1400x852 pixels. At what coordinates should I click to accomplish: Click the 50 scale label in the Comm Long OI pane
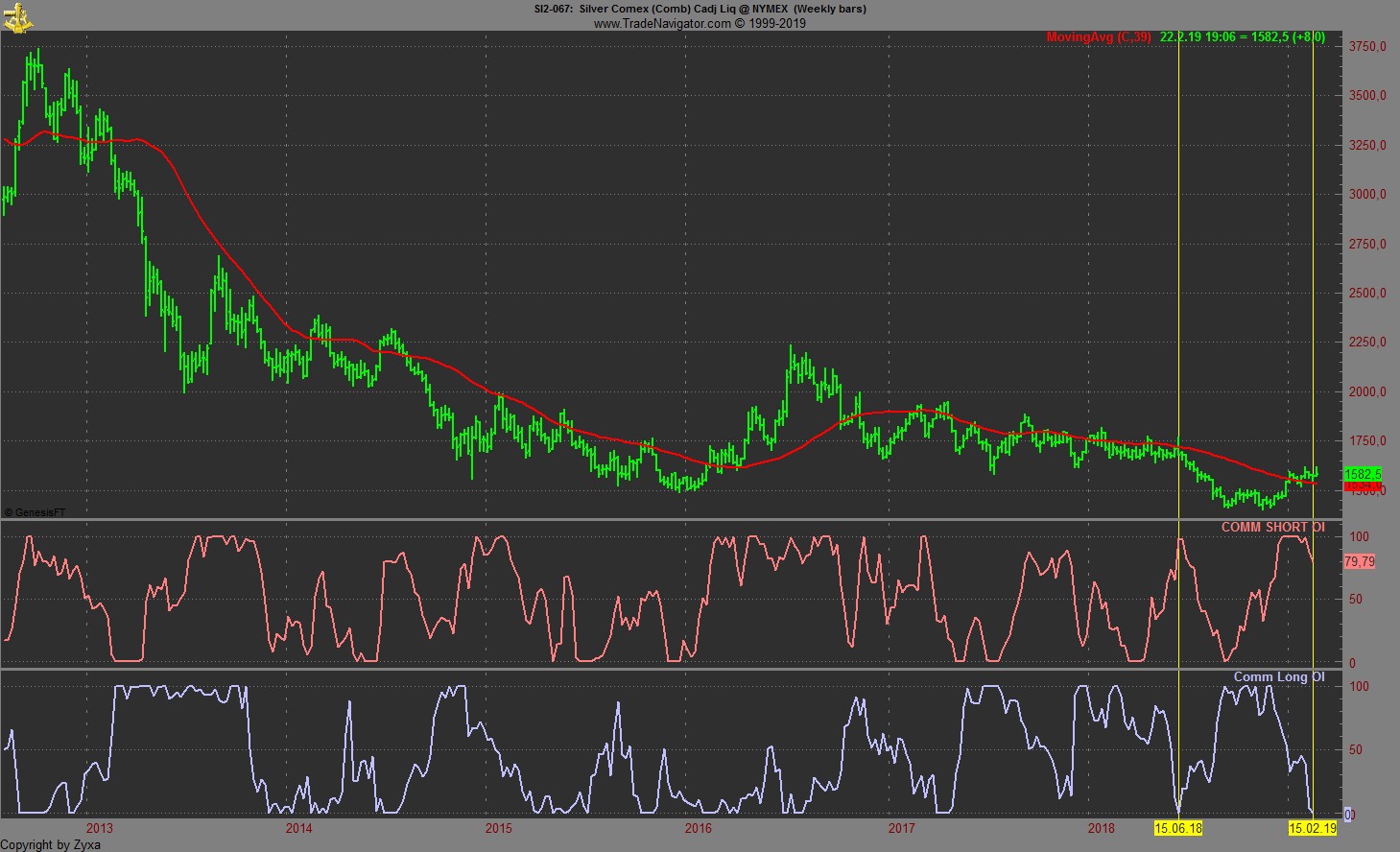pyautogui.click(x=1356, y=750)
